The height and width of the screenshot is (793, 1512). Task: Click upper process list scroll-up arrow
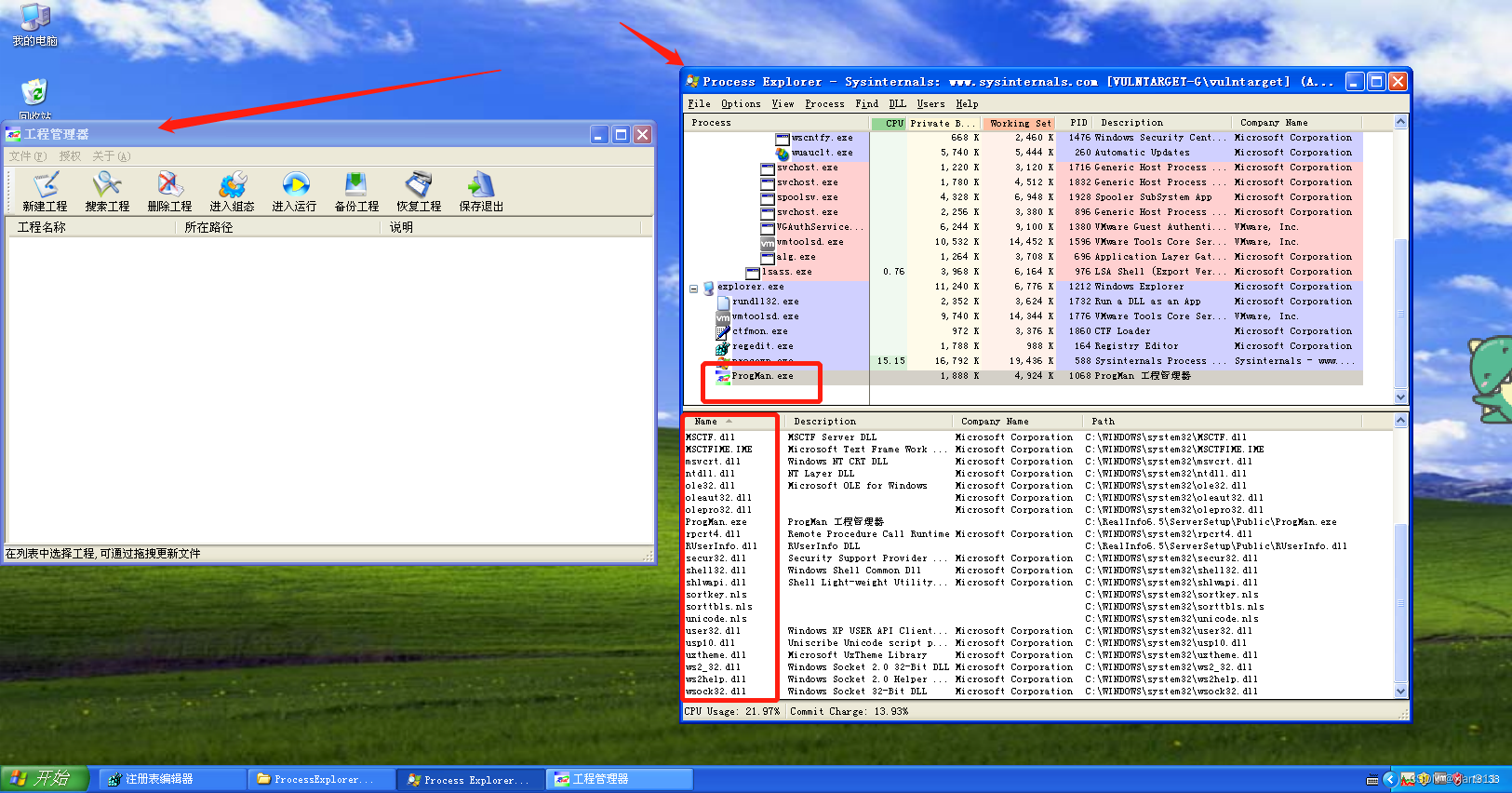[x=1400, y=123]
